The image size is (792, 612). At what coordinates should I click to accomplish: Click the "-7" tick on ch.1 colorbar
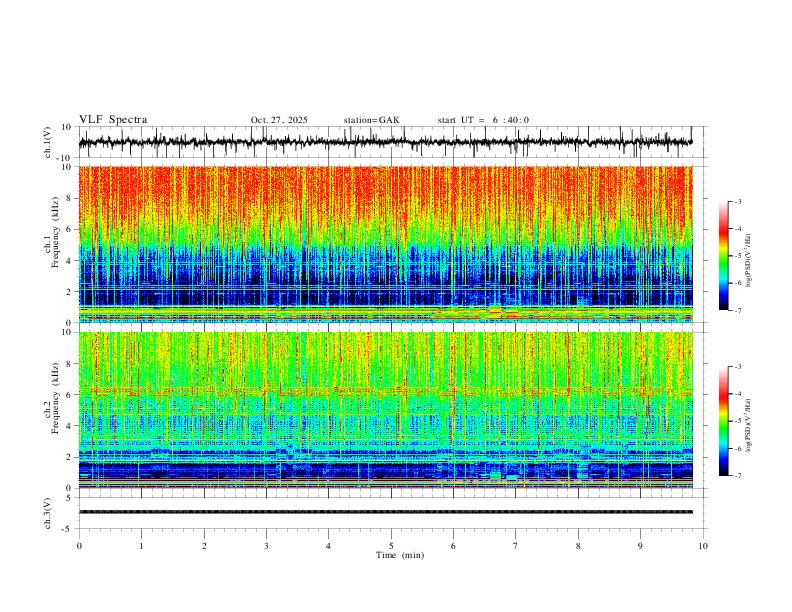pos(738,311)
